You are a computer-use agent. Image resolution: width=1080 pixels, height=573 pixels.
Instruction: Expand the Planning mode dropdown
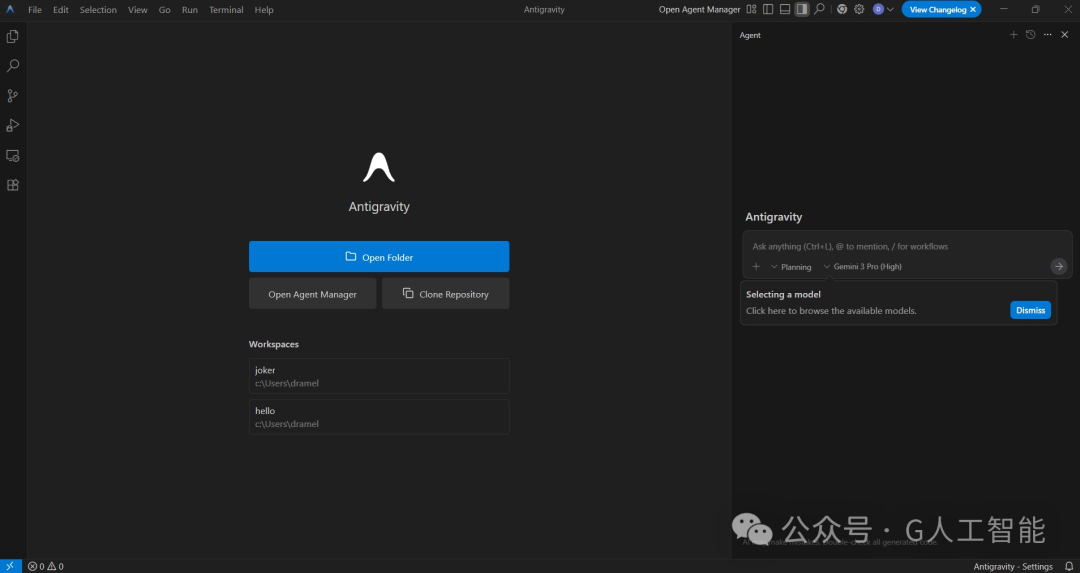pyautogui.click(x=791, y=267)
